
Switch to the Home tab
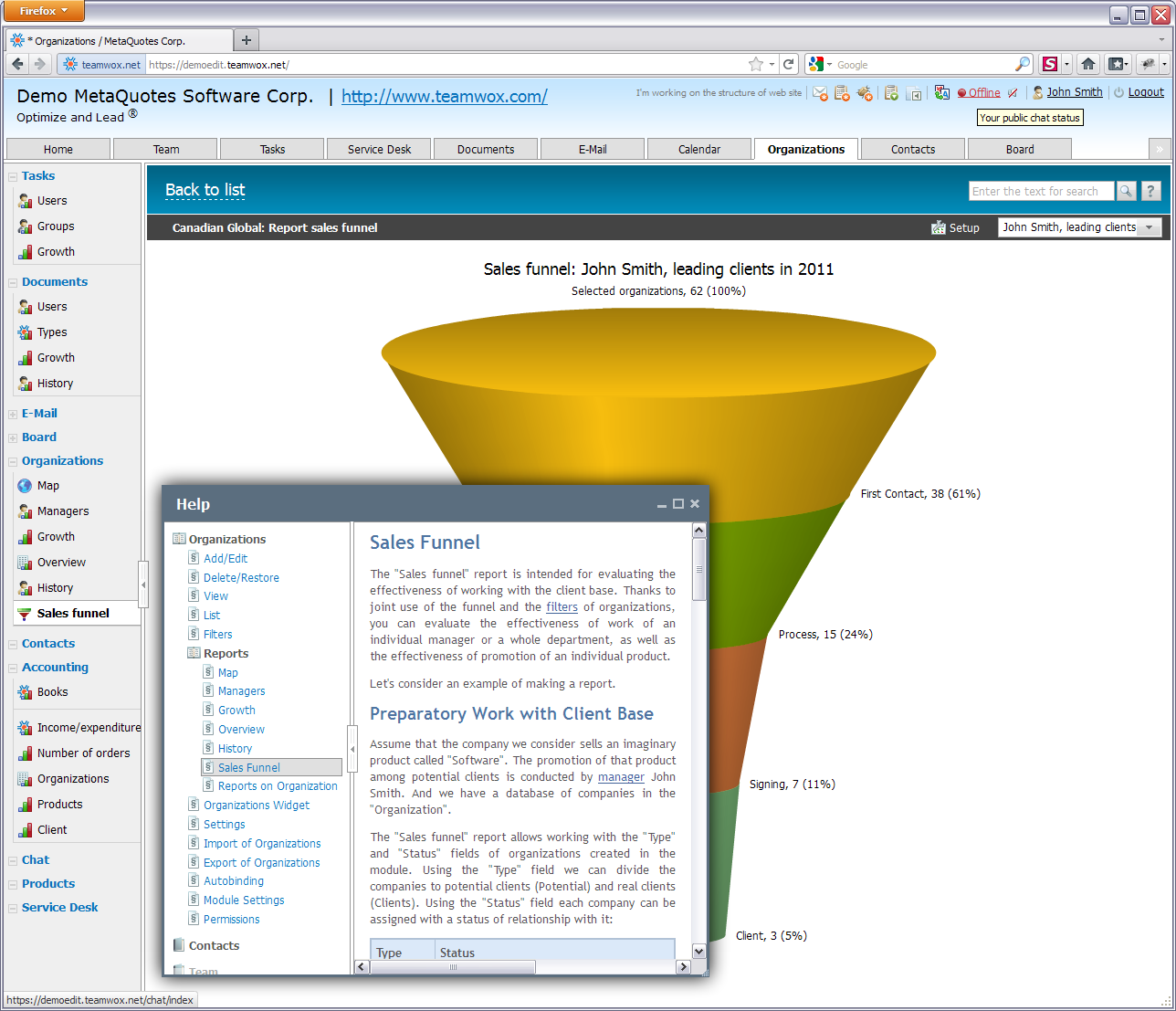click(x=58, y=149)
